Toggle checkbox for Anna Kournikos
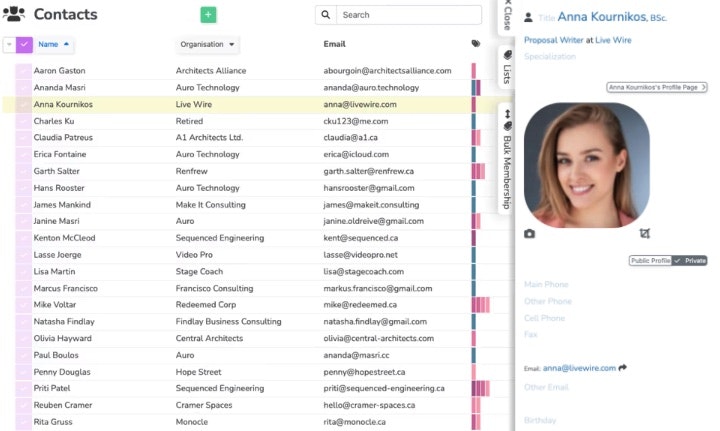 pyautogui.click(x=23, y=105)
